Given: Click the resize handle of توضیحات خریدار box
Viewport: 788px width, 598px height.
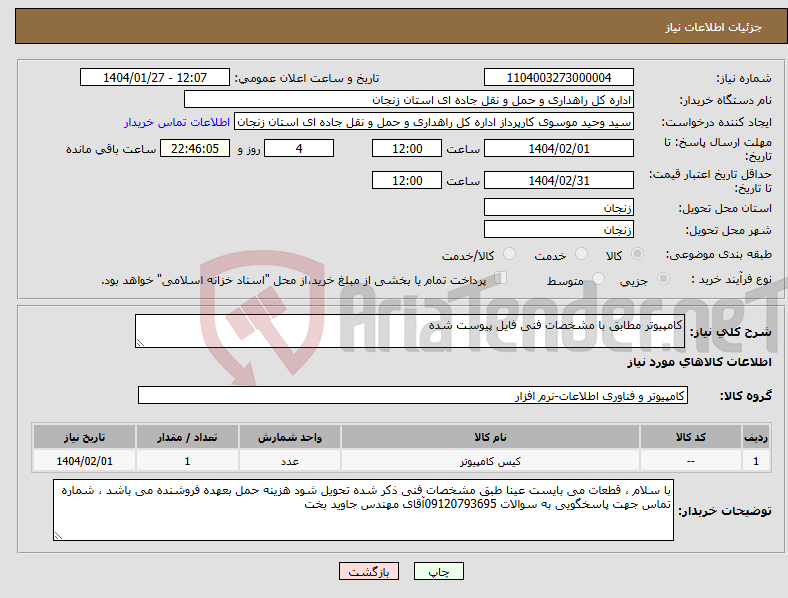Looking at the screenshot, I should pos(58,536).
